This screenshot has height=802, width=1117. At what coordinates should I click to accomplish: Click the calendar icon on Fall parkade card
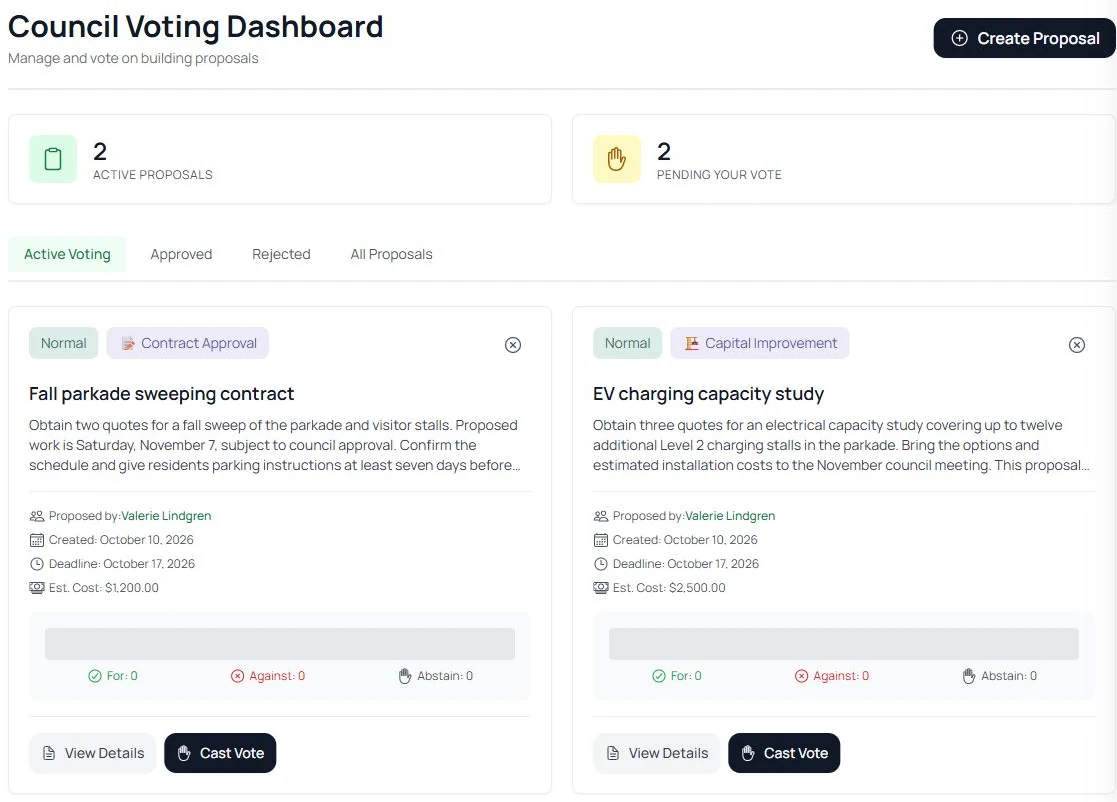(x=37, y=540)
